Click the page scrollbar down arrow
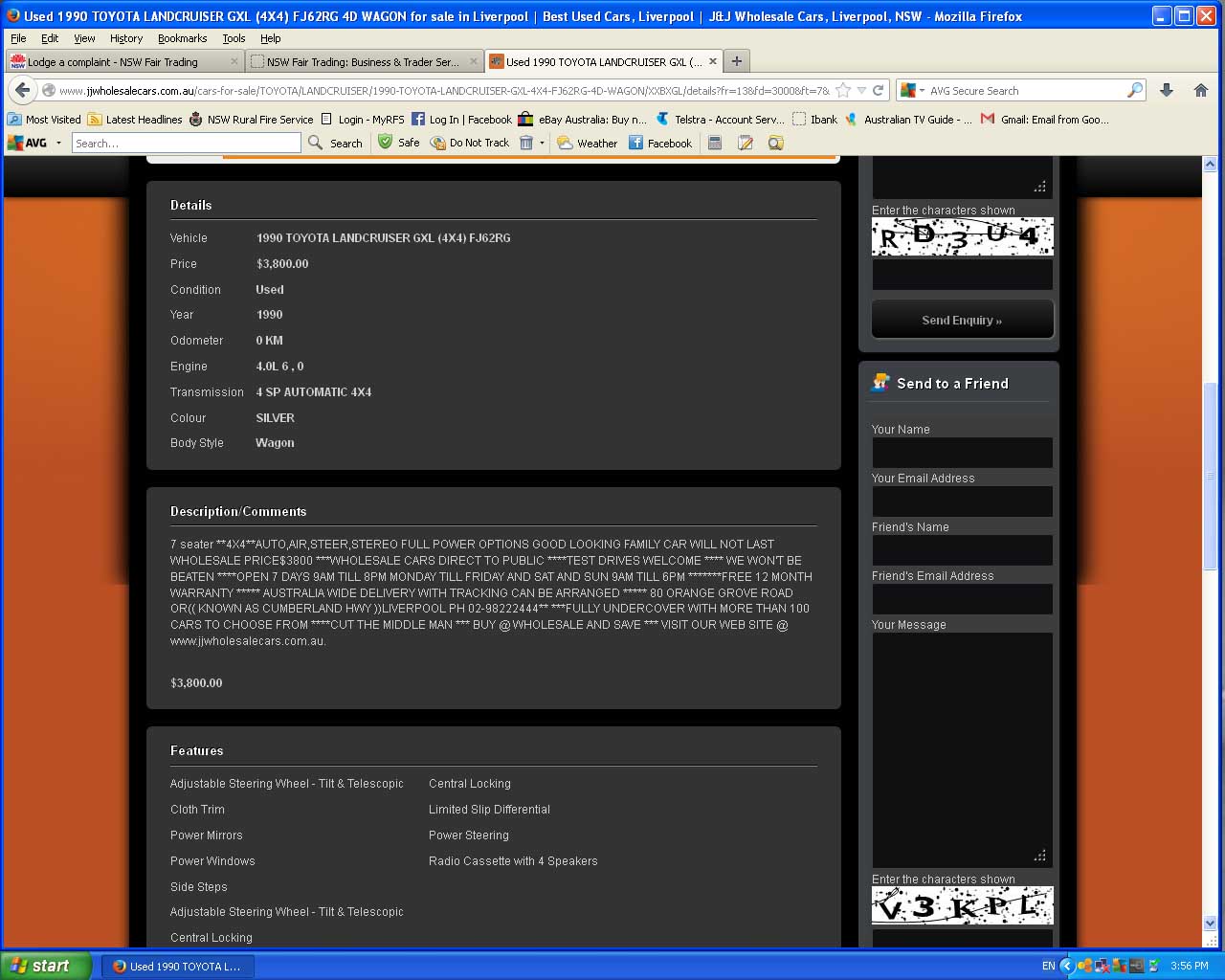This screenshot has height=980, width=1225. tap(1209, 924)
